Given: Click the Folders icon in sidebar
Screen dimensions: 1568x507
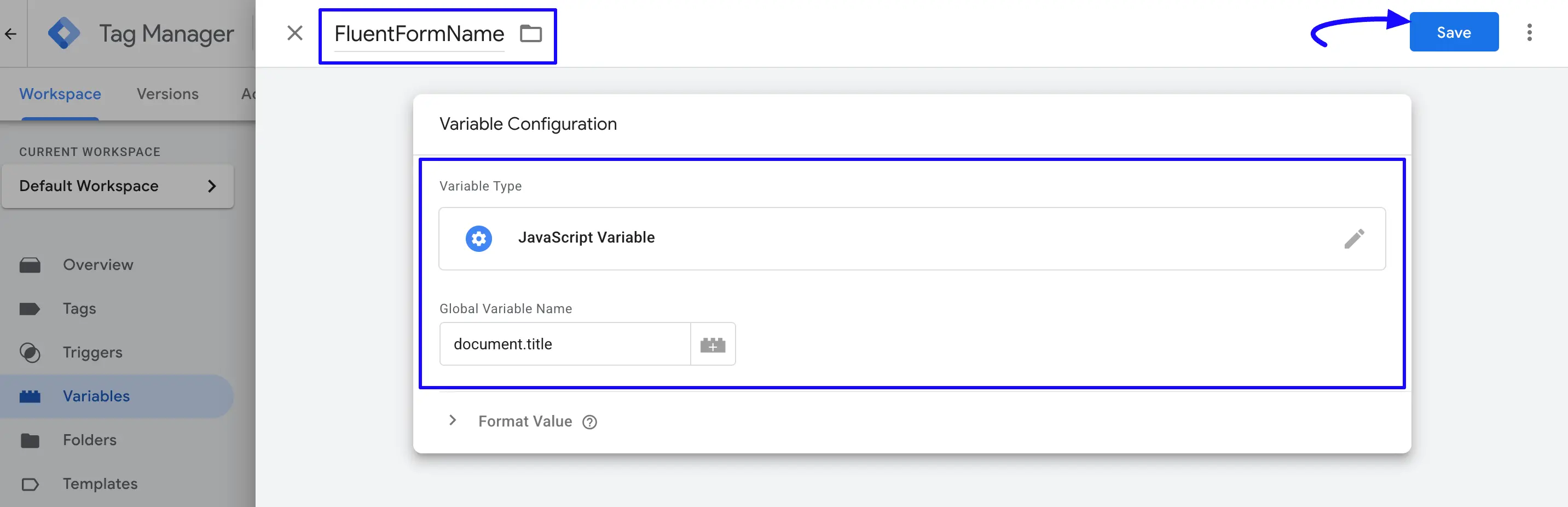Looking at the screenshot, I should pos(30,441).
